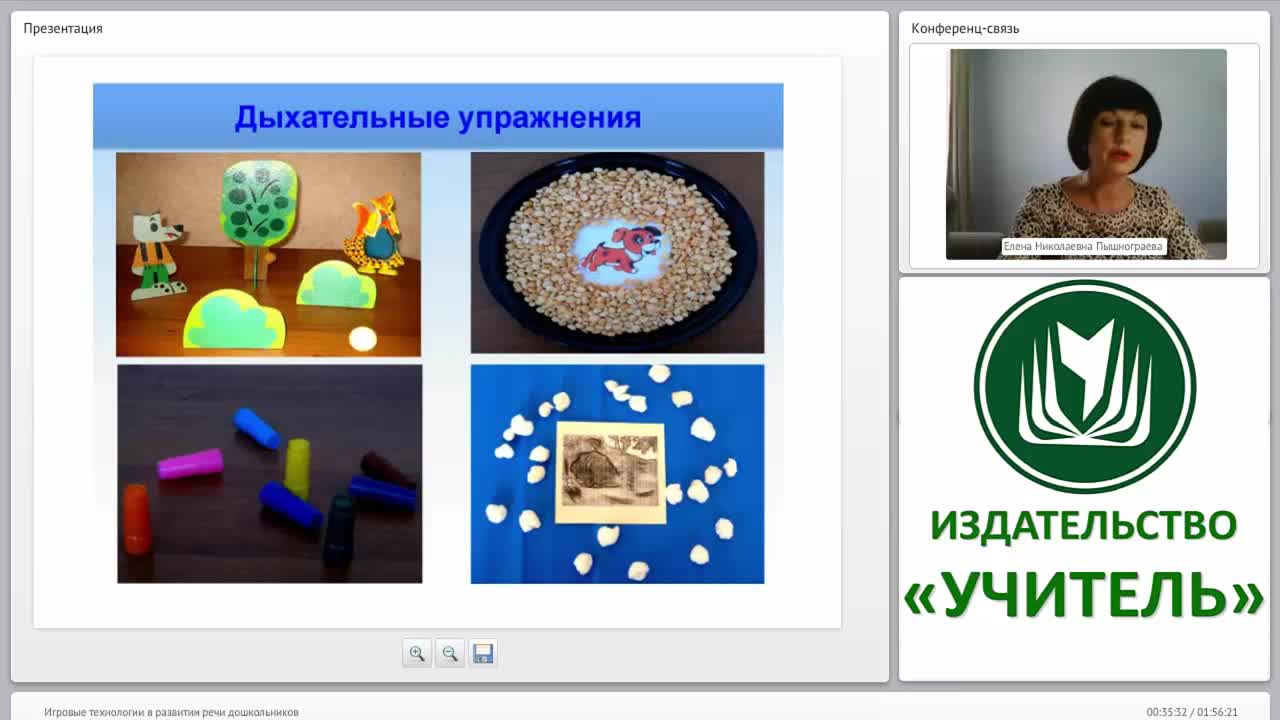Click the «УЧИТЕЛЬ» large green text

point(1084,595)
